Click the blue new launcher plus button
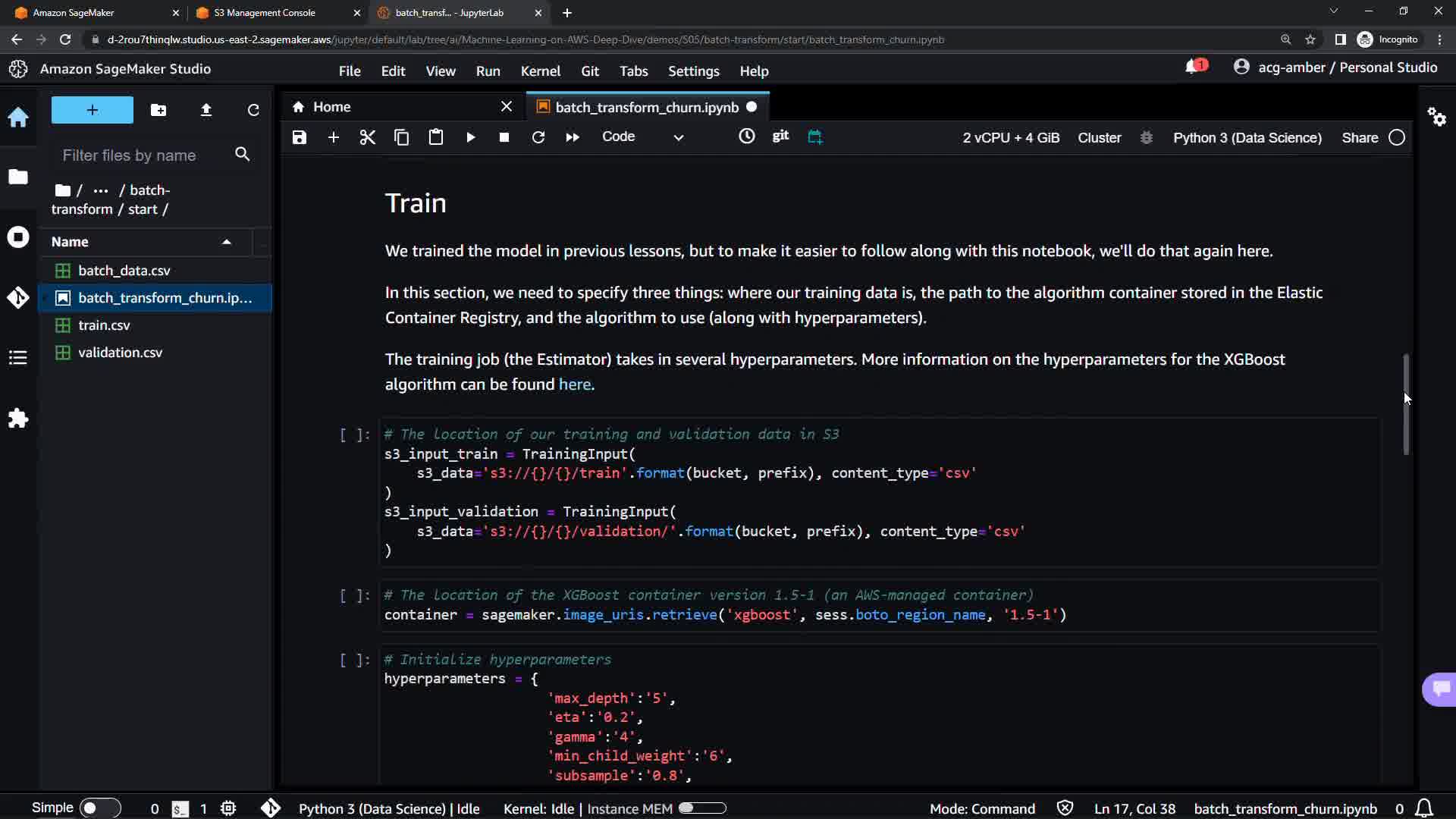 (93, 110)
